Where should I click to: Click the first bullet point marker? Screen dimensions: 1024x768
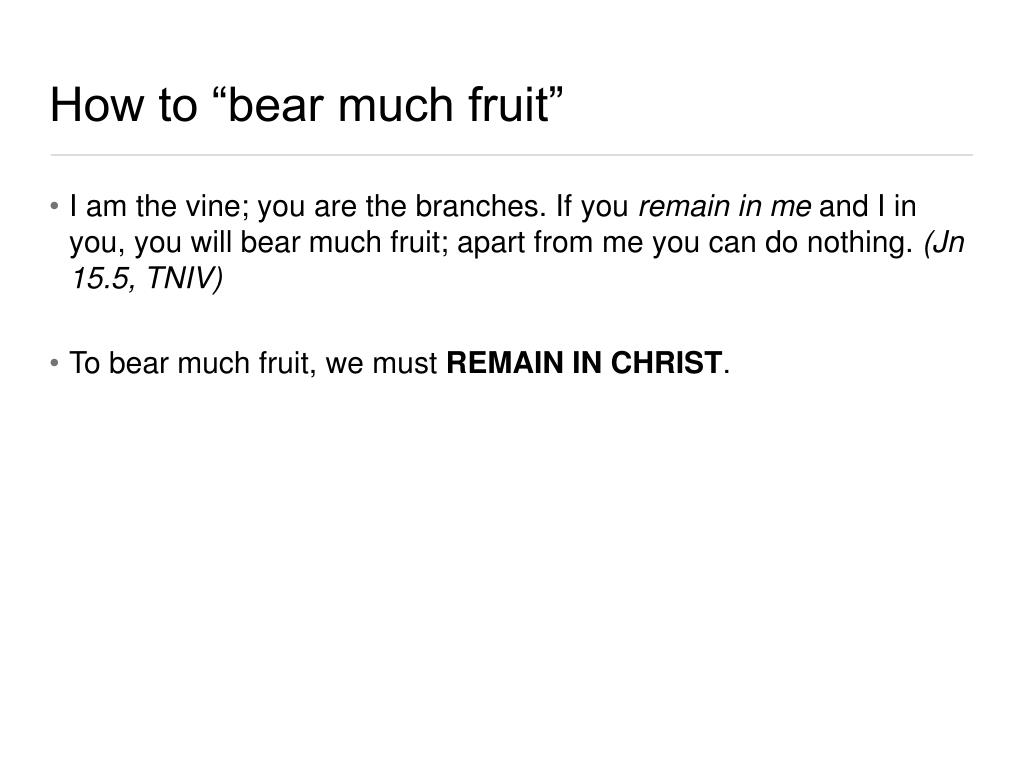(x=54, y=206)
